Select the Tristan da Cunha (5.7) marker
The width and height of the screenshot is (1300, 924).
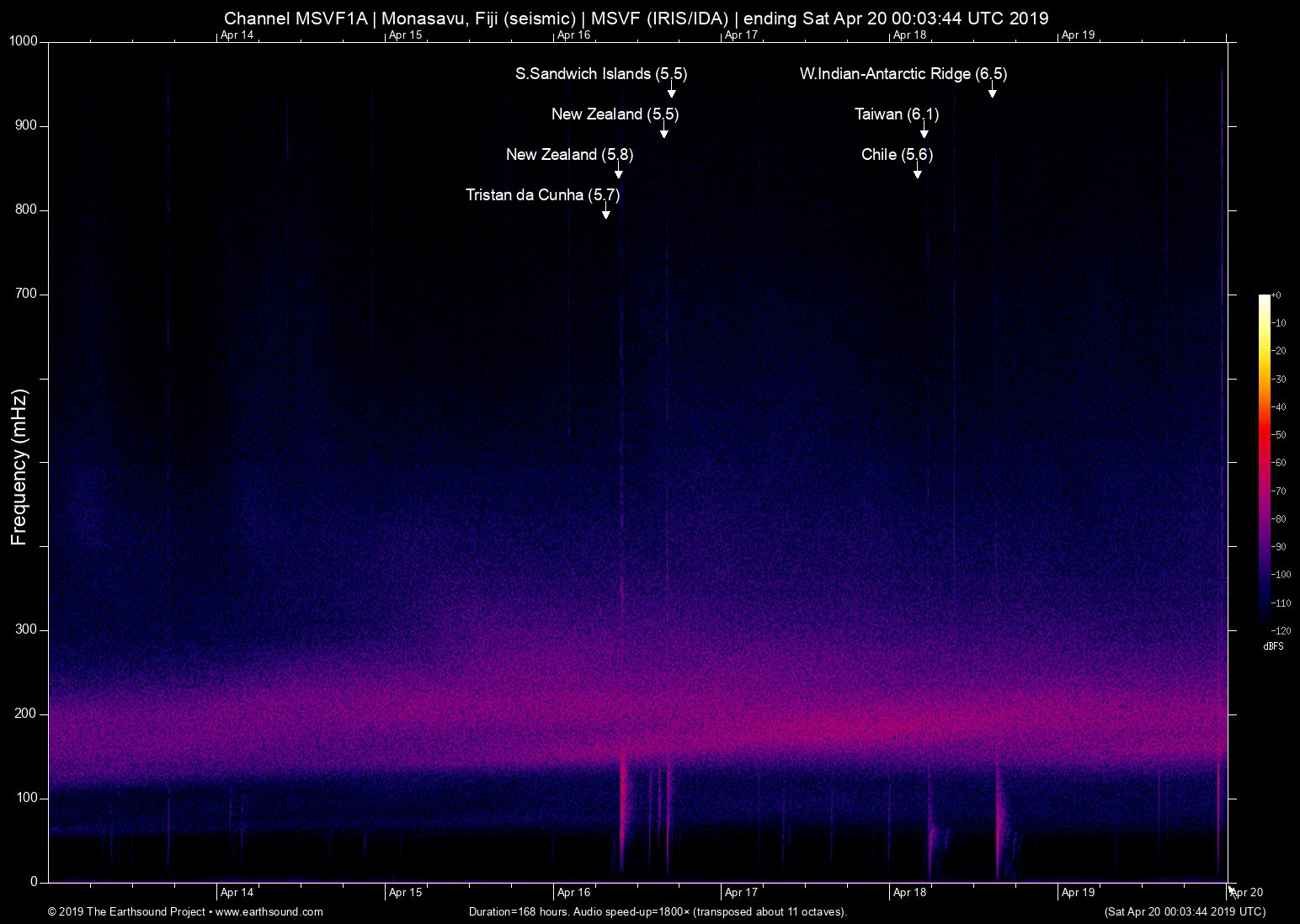(542, 195)
